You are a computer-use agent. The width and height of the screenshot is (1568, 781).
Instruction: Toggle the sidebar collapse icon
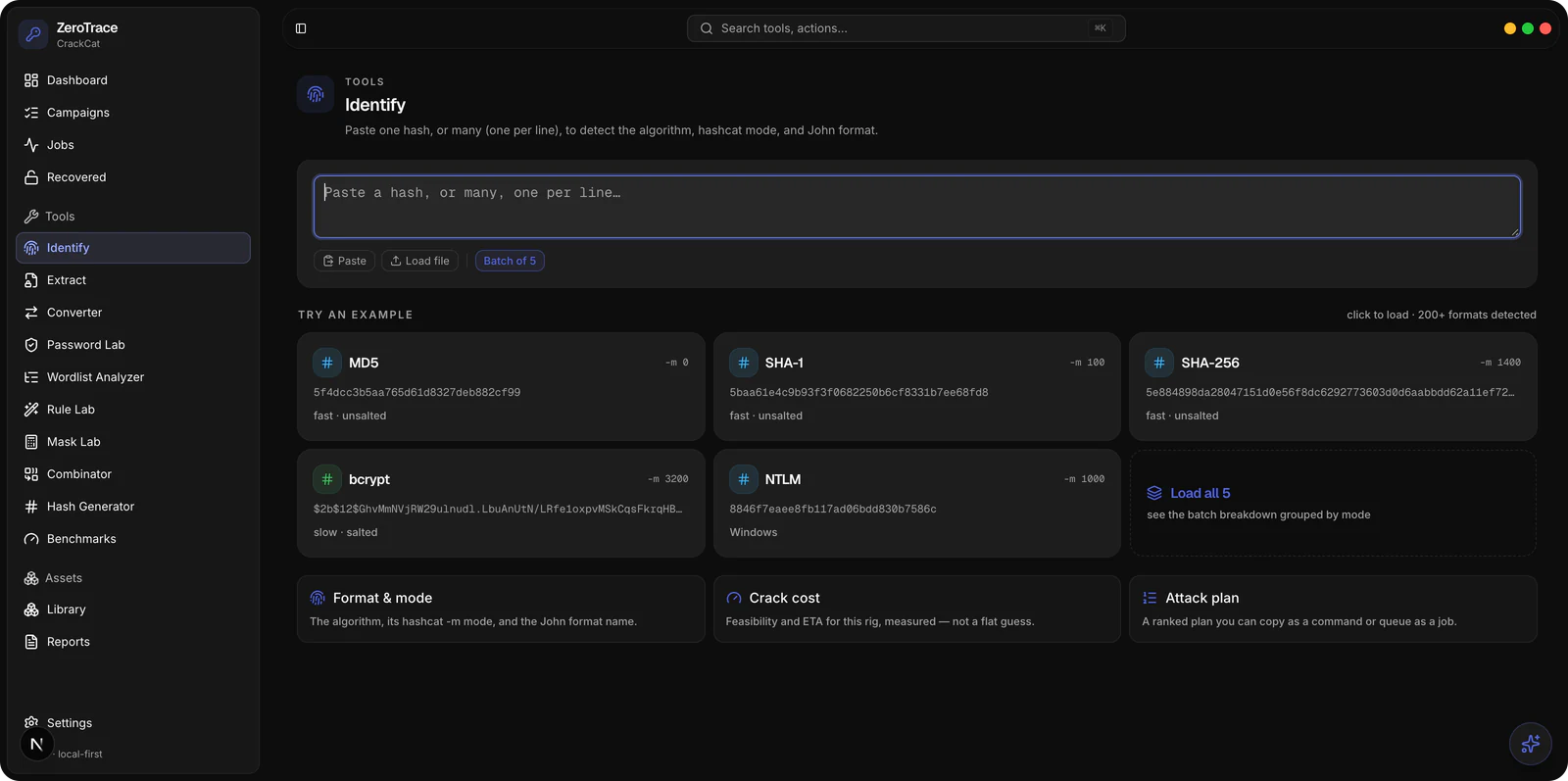(x=301, y=28)
